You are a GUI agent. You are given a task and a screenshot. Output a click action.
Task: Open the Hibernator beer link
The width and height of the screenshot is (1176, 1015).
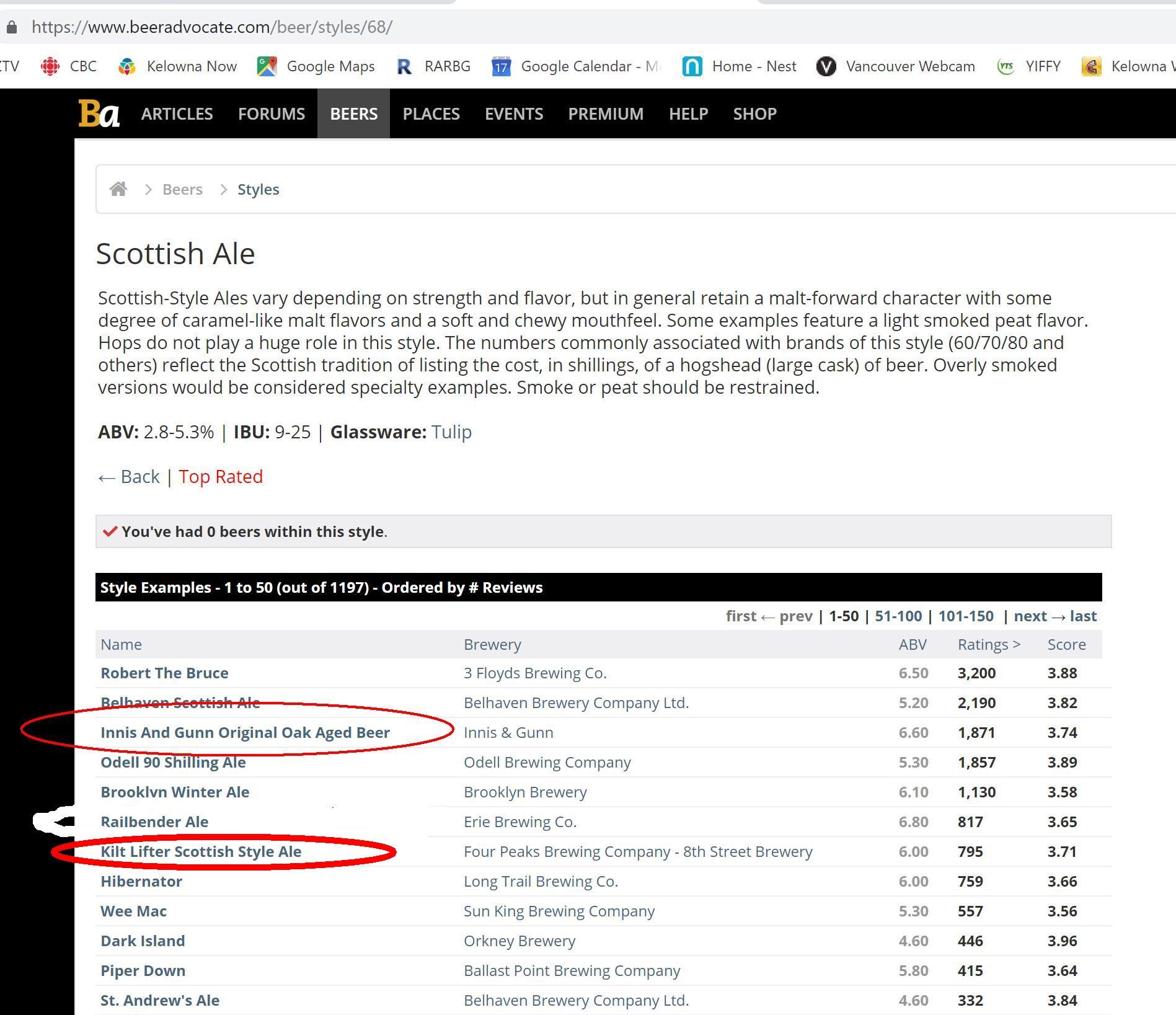click(x=141, y=881)
